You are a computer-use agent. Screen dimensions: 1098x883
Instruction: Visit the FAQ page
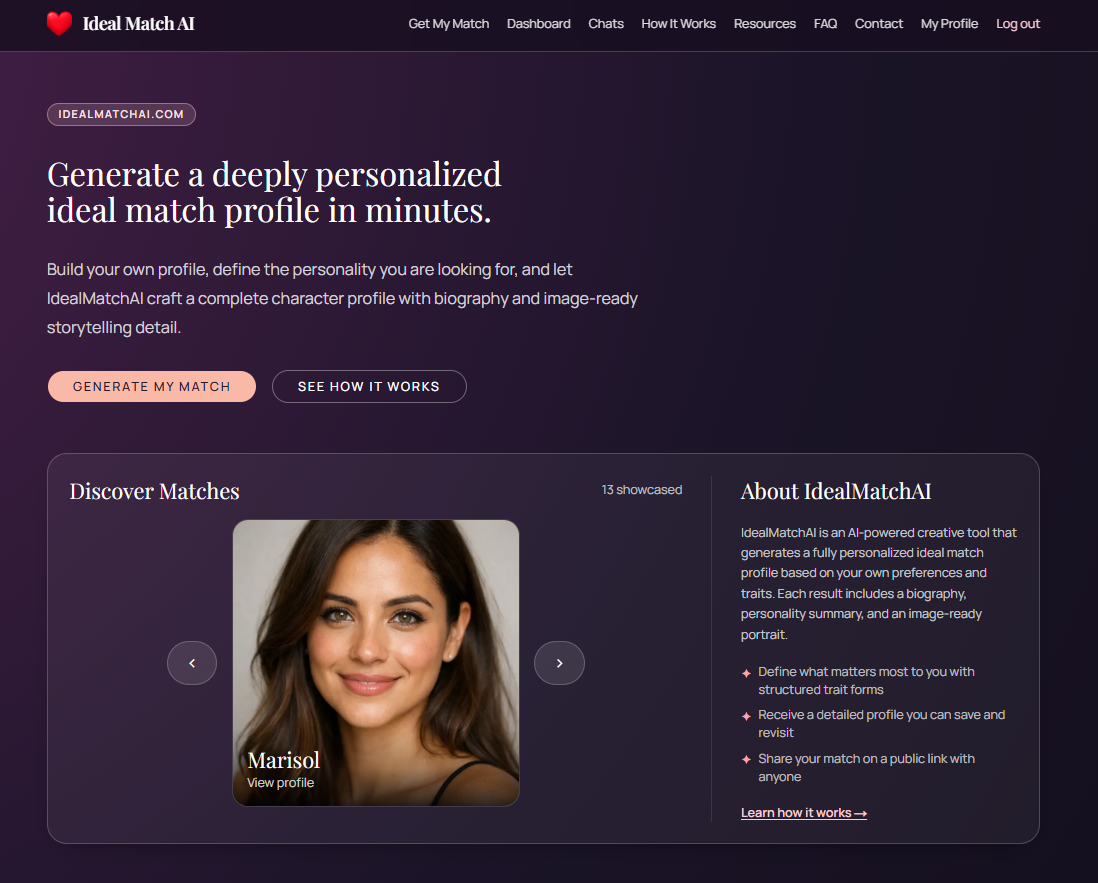pyautogui.click(x=825, y=24)
